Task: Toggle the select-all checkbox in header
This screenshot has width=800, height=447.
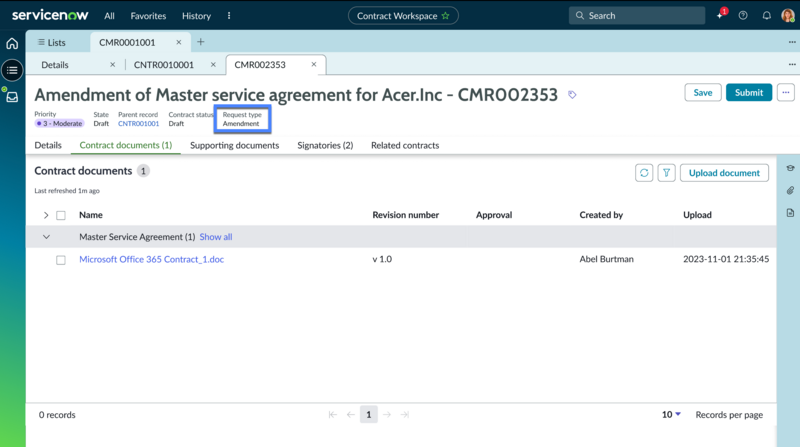Action: pyautogui.click(x=61, y=215)
